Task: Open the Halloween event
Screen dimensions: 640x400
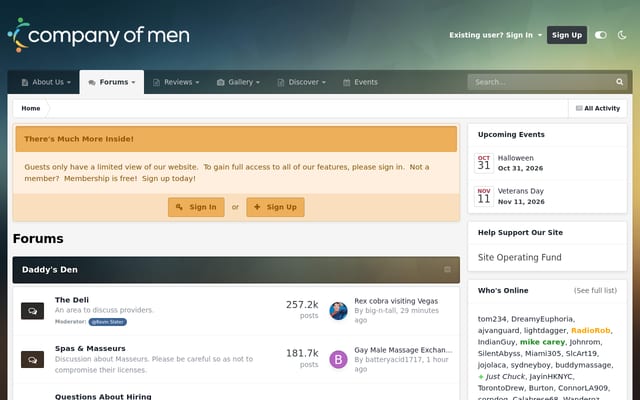Action: (x=516, y=158)
